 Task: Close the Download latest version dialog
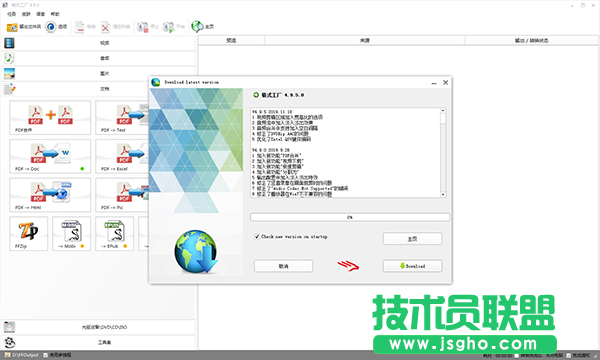445,82
